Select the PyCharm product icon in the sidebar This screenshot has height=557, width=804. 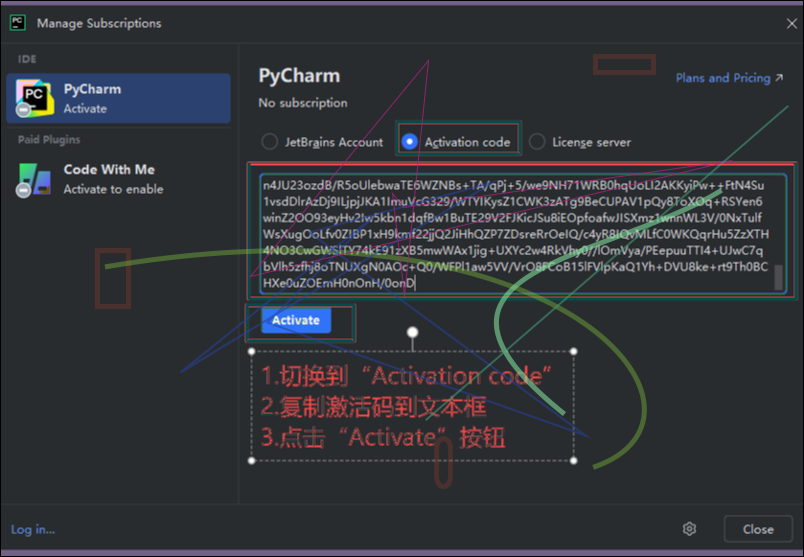tap(34, 98)
